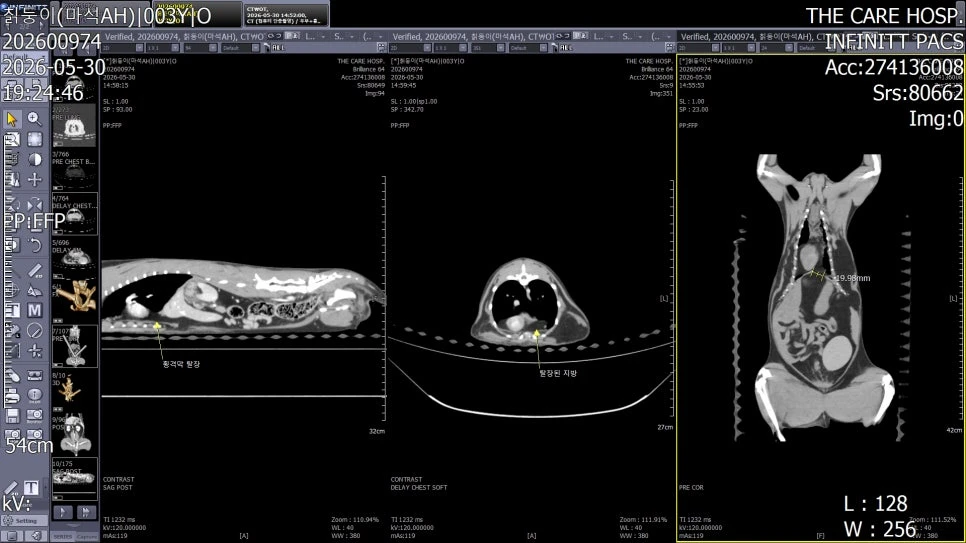Select the 탈장된 지방 annotation label
Viewport: 966px width, 543px height.
(x=558, y=373)
